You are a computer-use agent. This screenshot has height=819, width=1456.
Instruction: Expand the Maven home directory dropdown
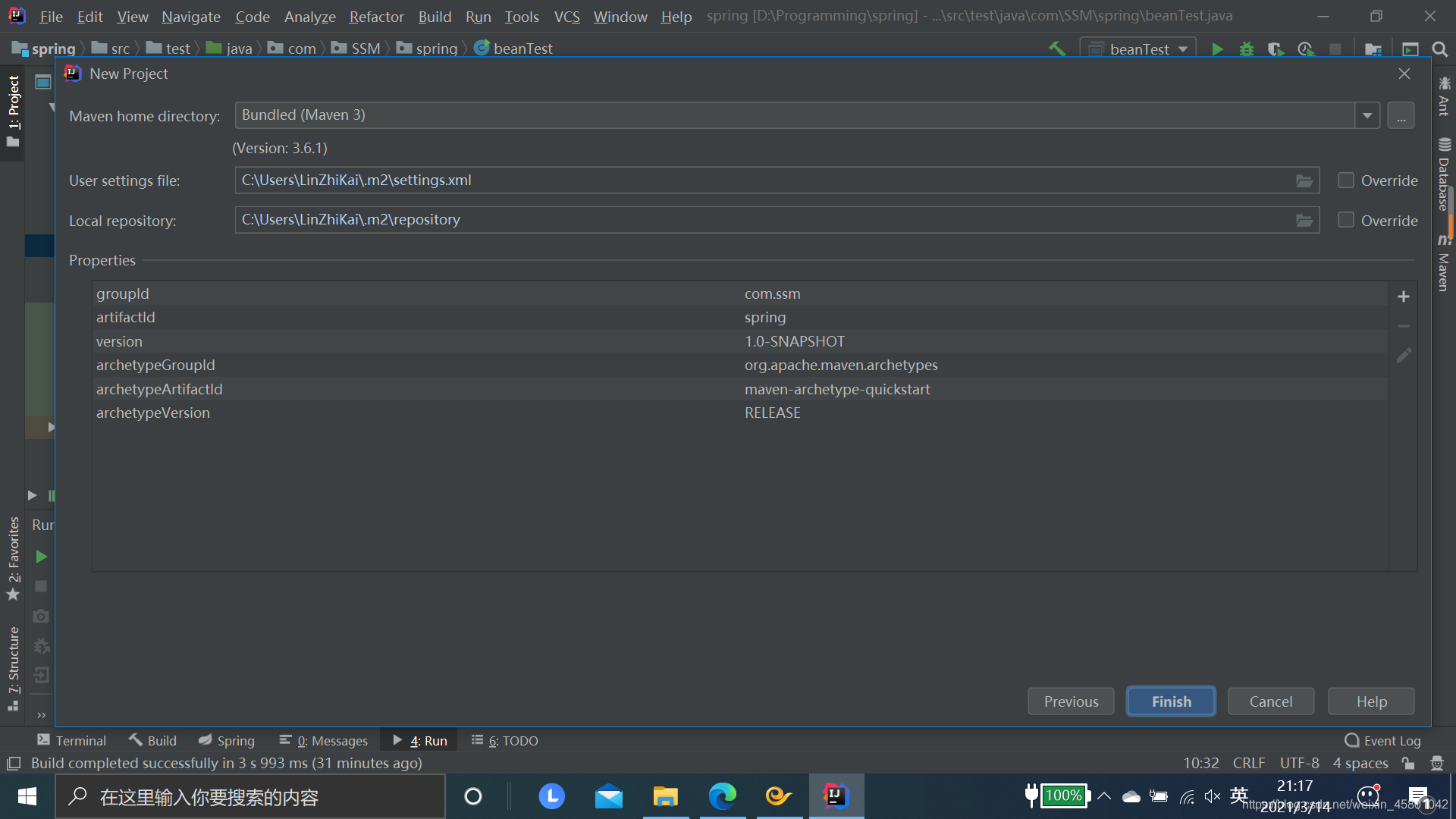[1367, 116]
